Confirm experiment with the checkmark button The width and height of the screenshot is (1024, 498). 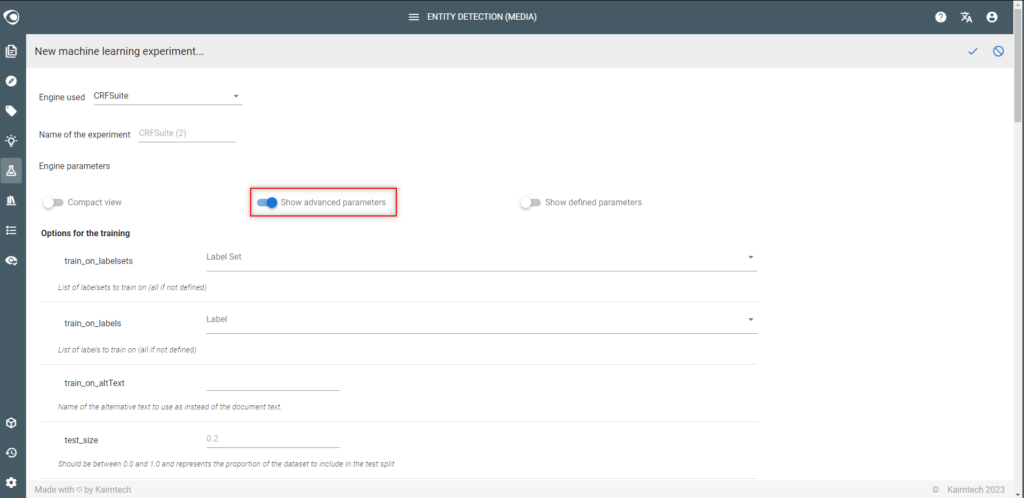point(973,51)
